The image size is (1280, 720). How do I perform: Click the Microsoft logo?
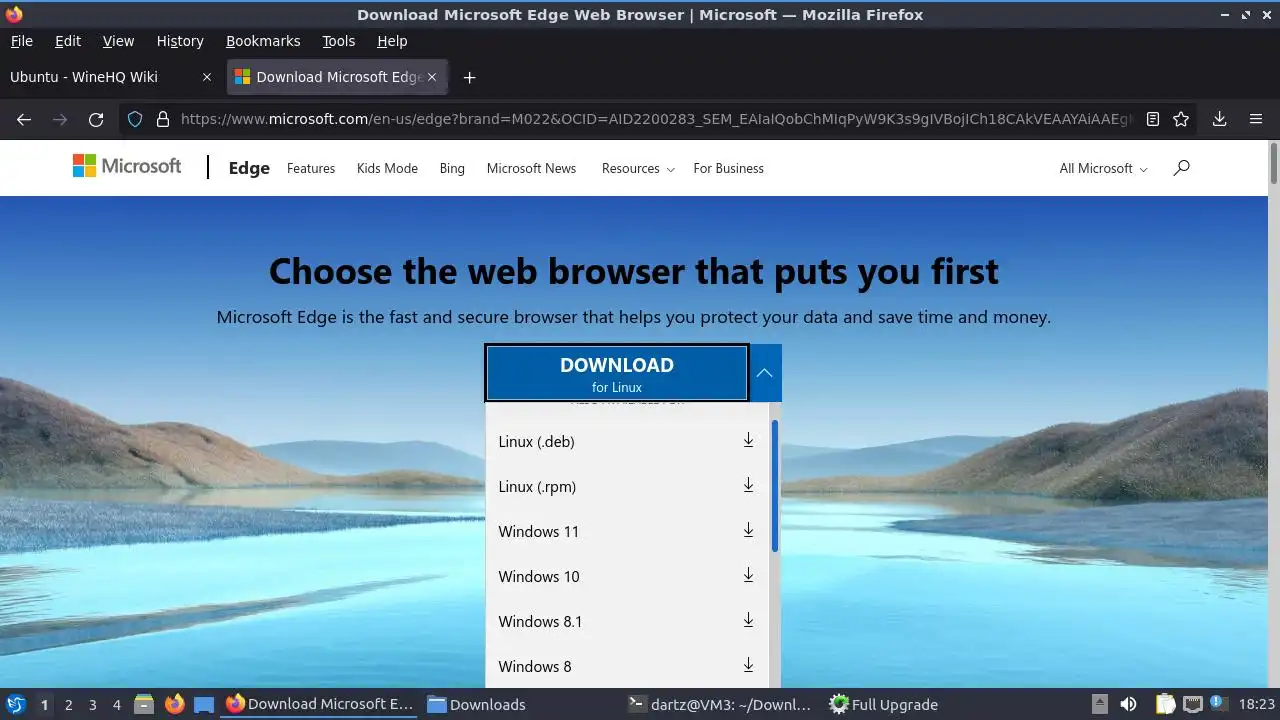coord(127,166)
